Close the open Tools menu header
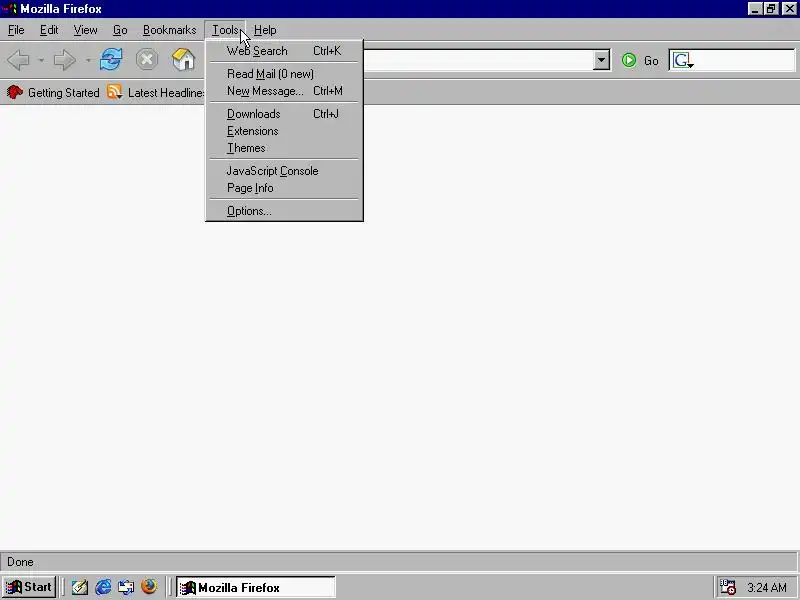 coord(225,30)
